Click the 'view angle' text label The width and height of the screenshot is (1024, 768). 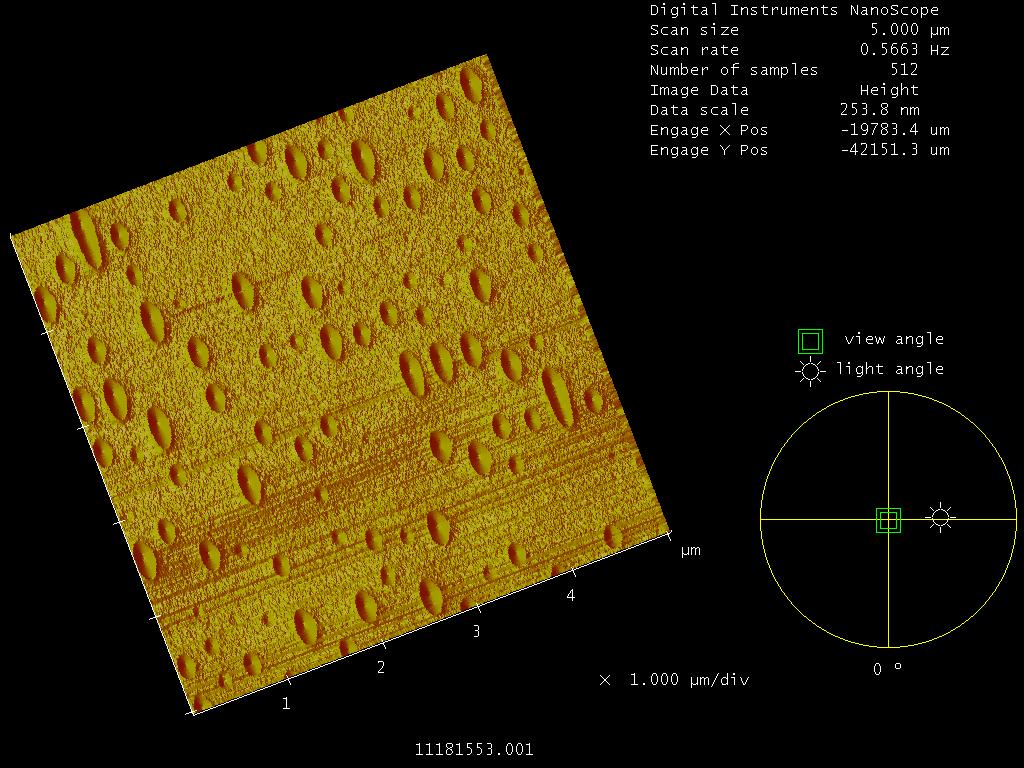click(x=893, y=339)
